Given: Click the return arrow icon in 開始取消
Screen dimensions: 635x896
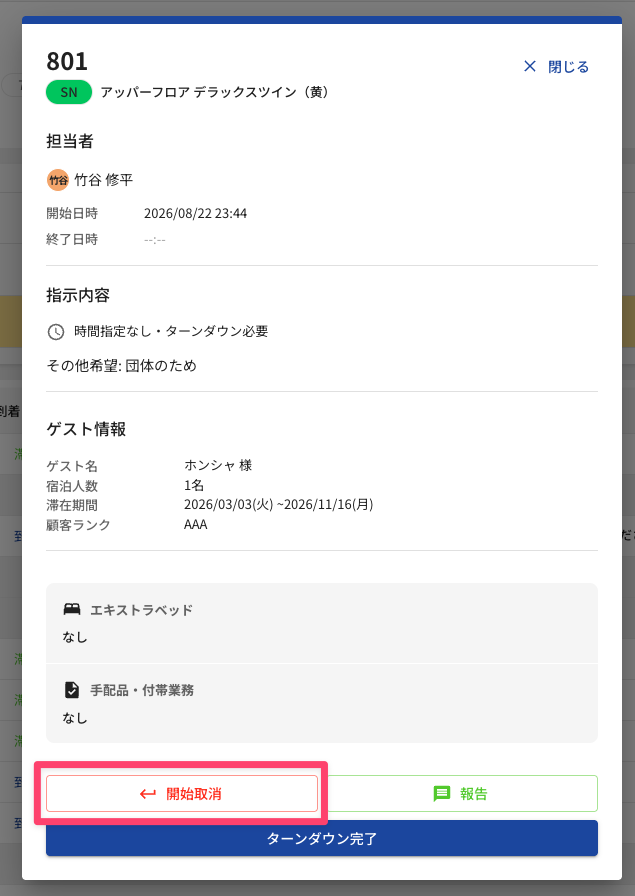Looking at the screenshot, I should tap(148, 794).
